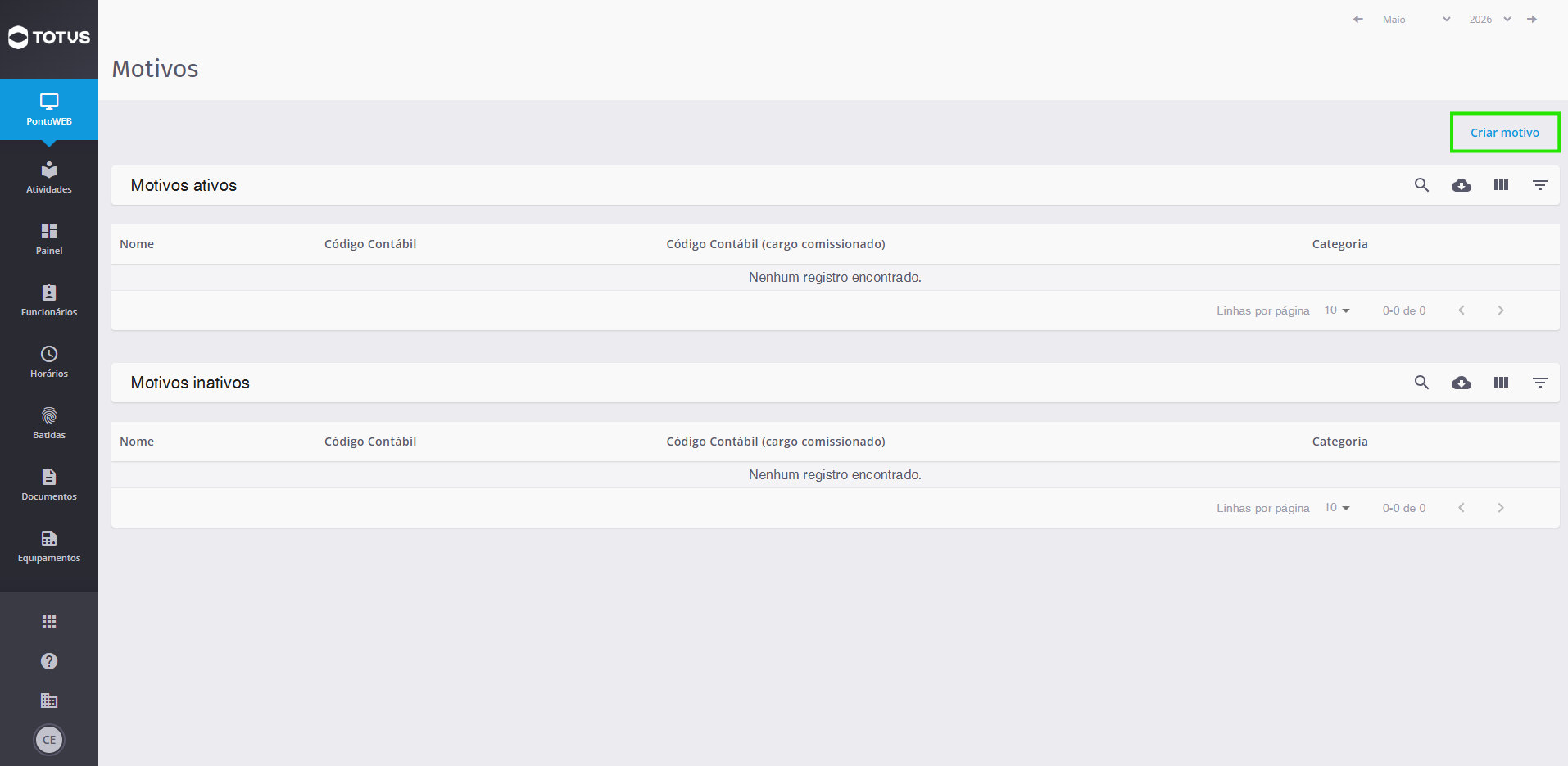Screen dimensions: 1568x766
Task: Open the apps grid icon
Action: tap(49, 622)
